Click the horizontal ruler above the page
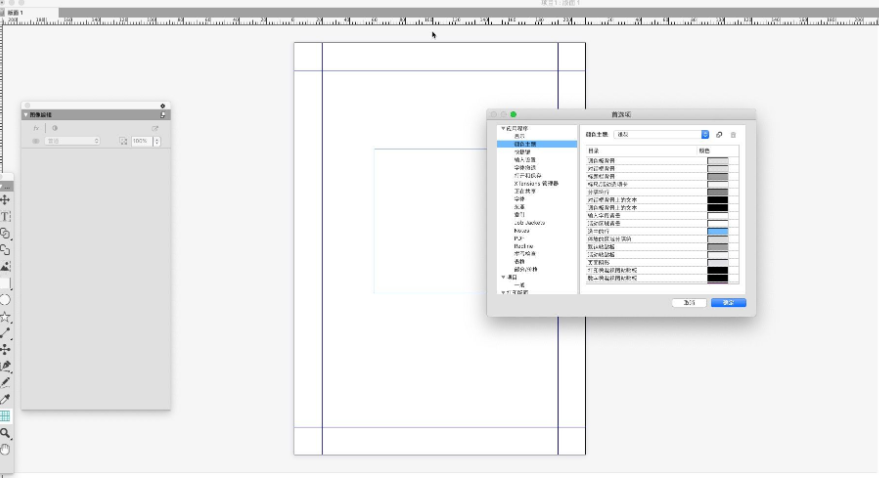Screen dimensions: 879x478 tap(440, 21)
